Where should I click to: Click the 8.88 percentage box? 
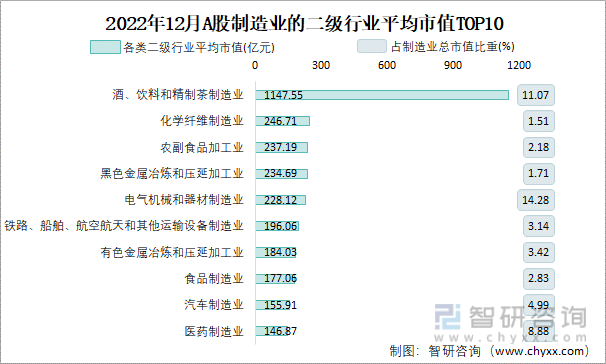(x=539, y=331)
